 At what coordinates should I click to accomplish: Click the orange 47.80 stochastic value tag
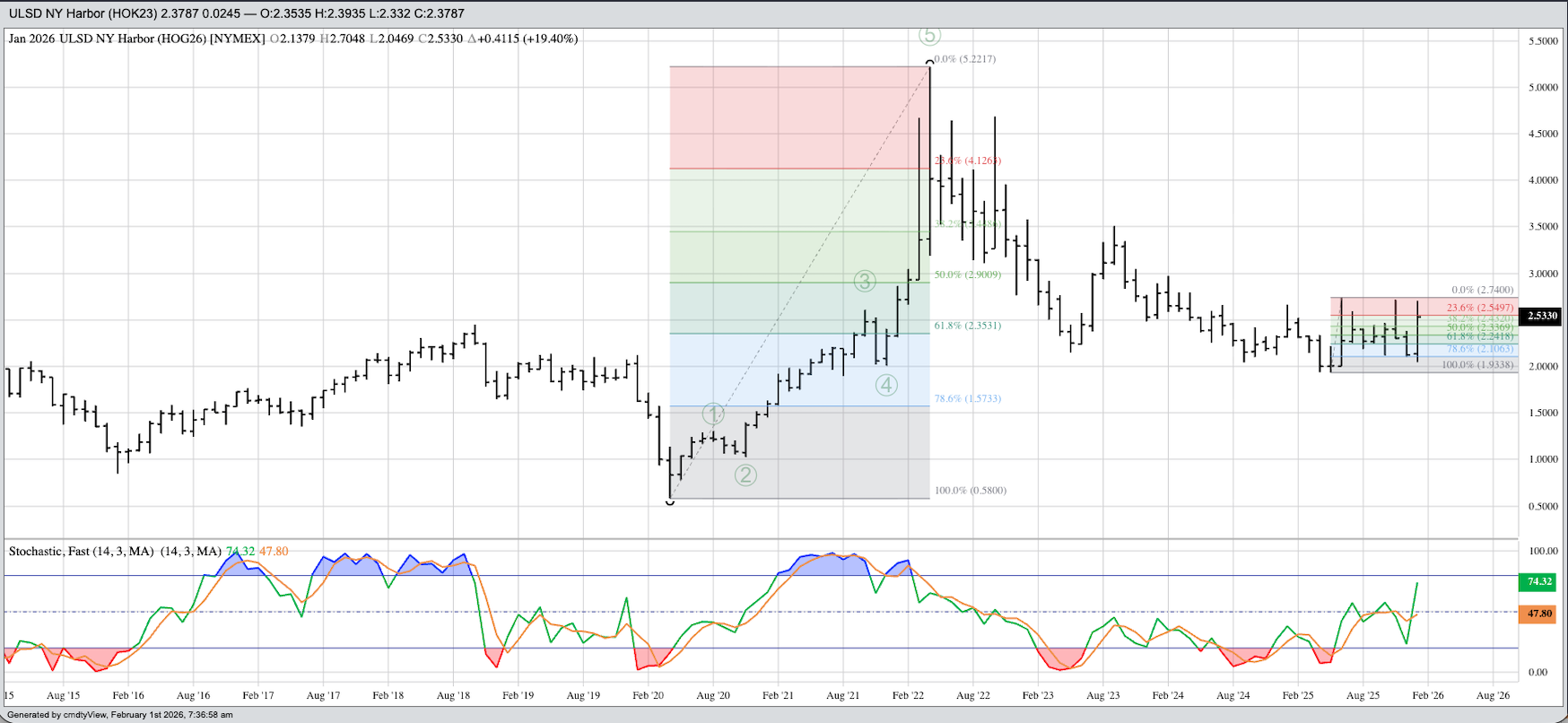click(x=1539, y=614)
